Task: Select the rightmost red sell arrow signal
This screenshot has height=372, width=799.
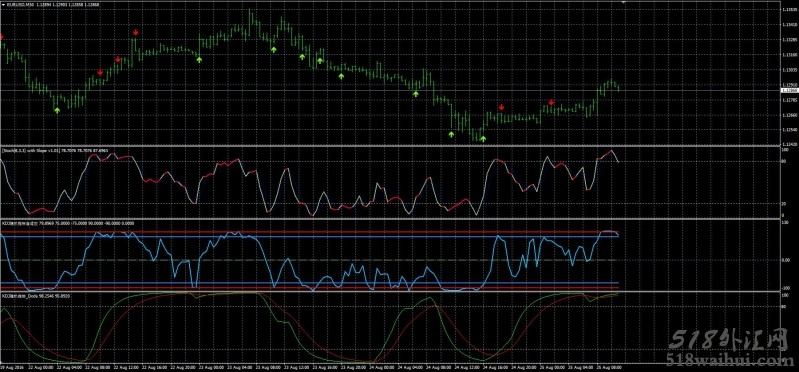Action: click(551, 102)
